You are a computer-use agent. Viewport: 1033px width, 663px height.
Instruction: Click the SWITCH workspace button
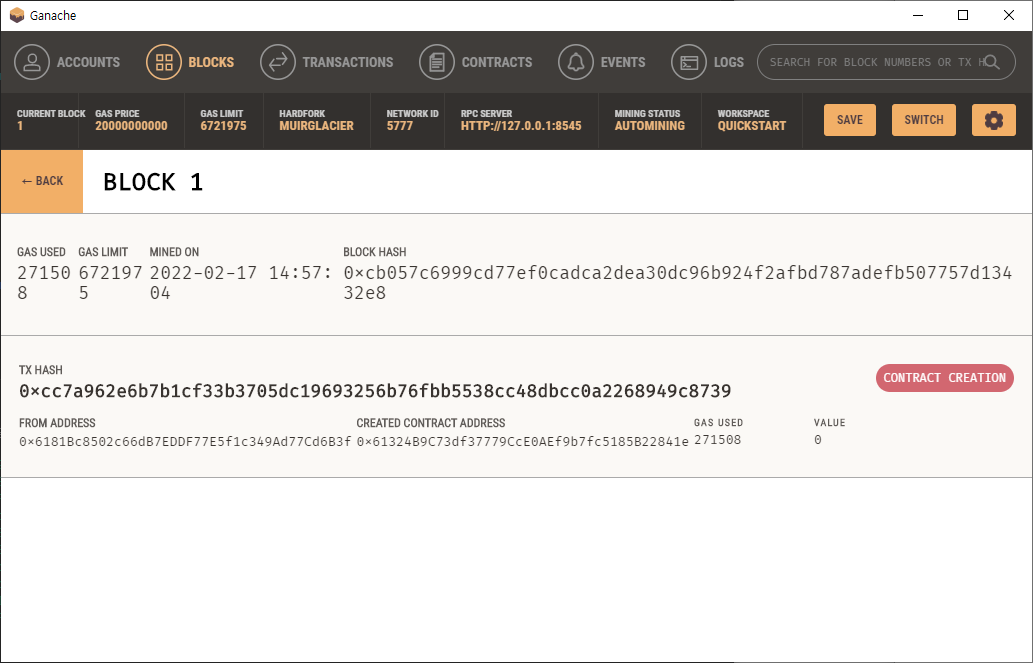[x=924, y=120]
